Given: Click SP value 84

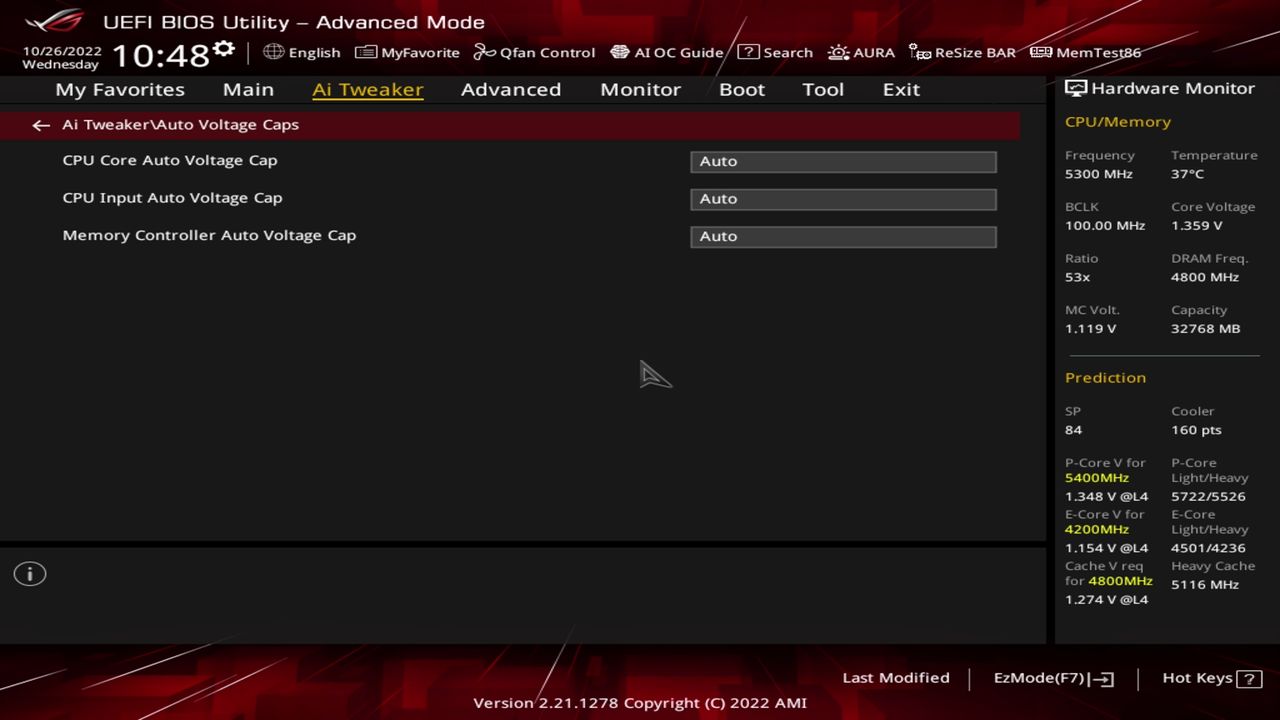Looking at the screenshot, I should pos(1074,430).
